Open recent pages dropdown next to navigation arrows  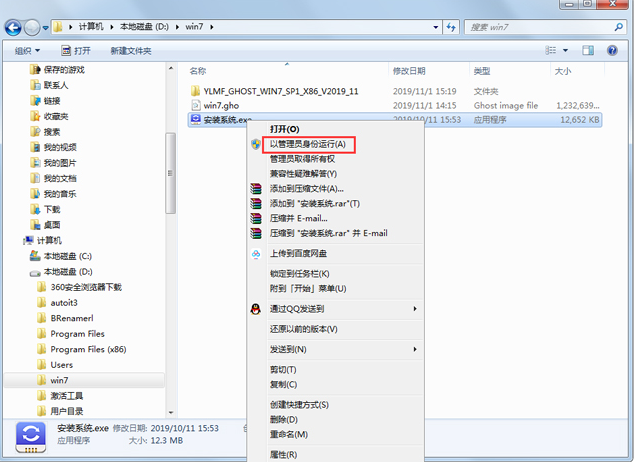tap(45, 28)
